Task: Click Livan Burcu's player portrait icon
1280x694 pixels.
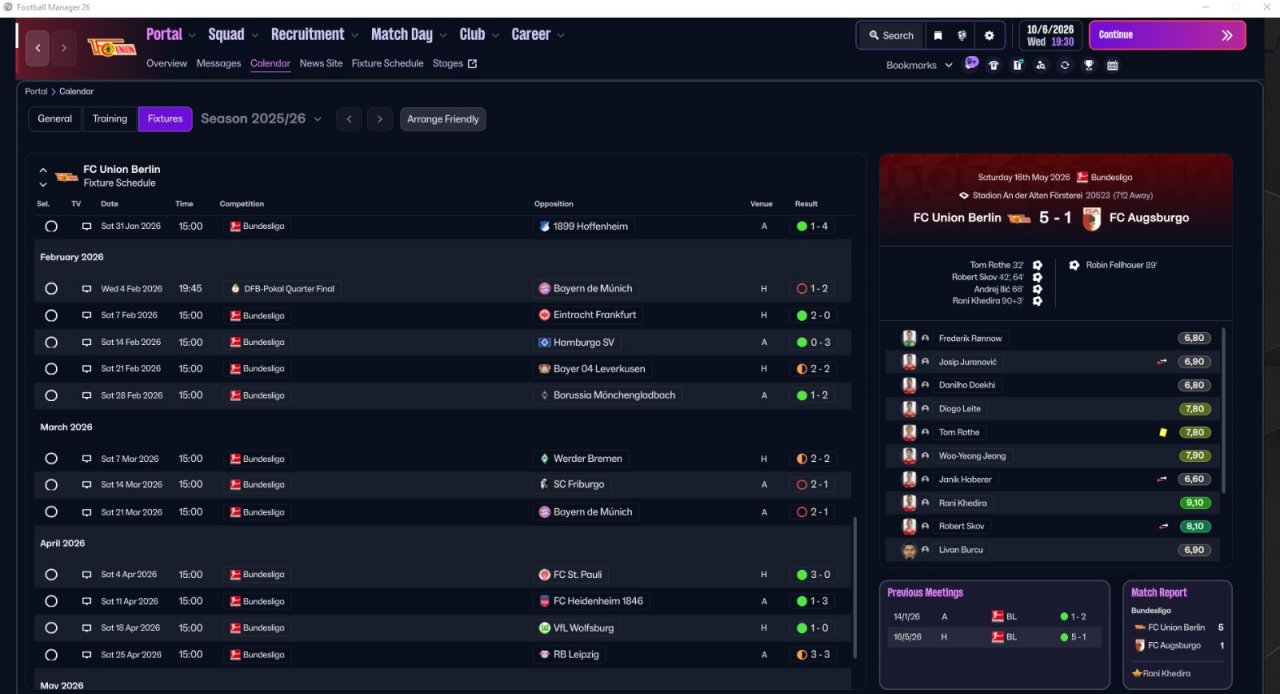Action: [x=909, y=550]
